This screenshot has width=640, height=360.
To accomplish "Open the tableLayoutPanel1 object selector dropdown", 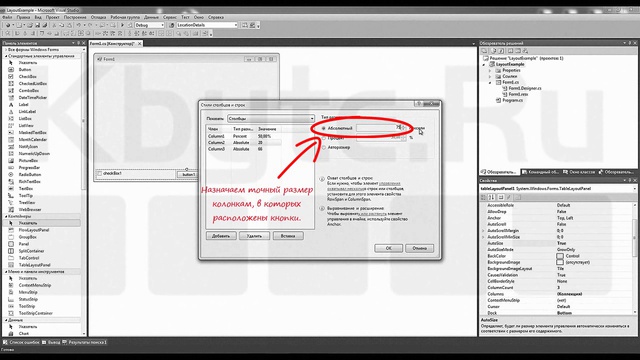I will (635, 189).
